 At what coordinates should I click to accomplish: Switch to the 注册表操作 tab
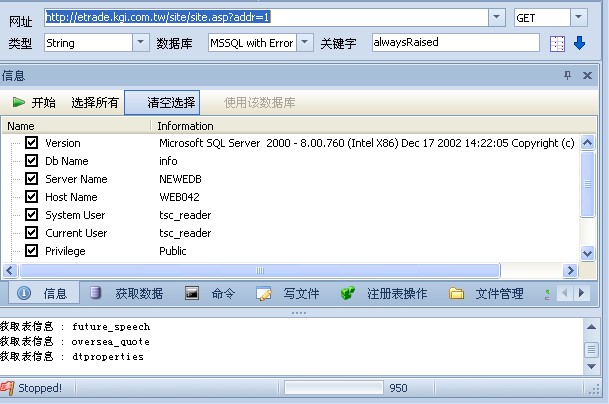[x=384, y=293]
